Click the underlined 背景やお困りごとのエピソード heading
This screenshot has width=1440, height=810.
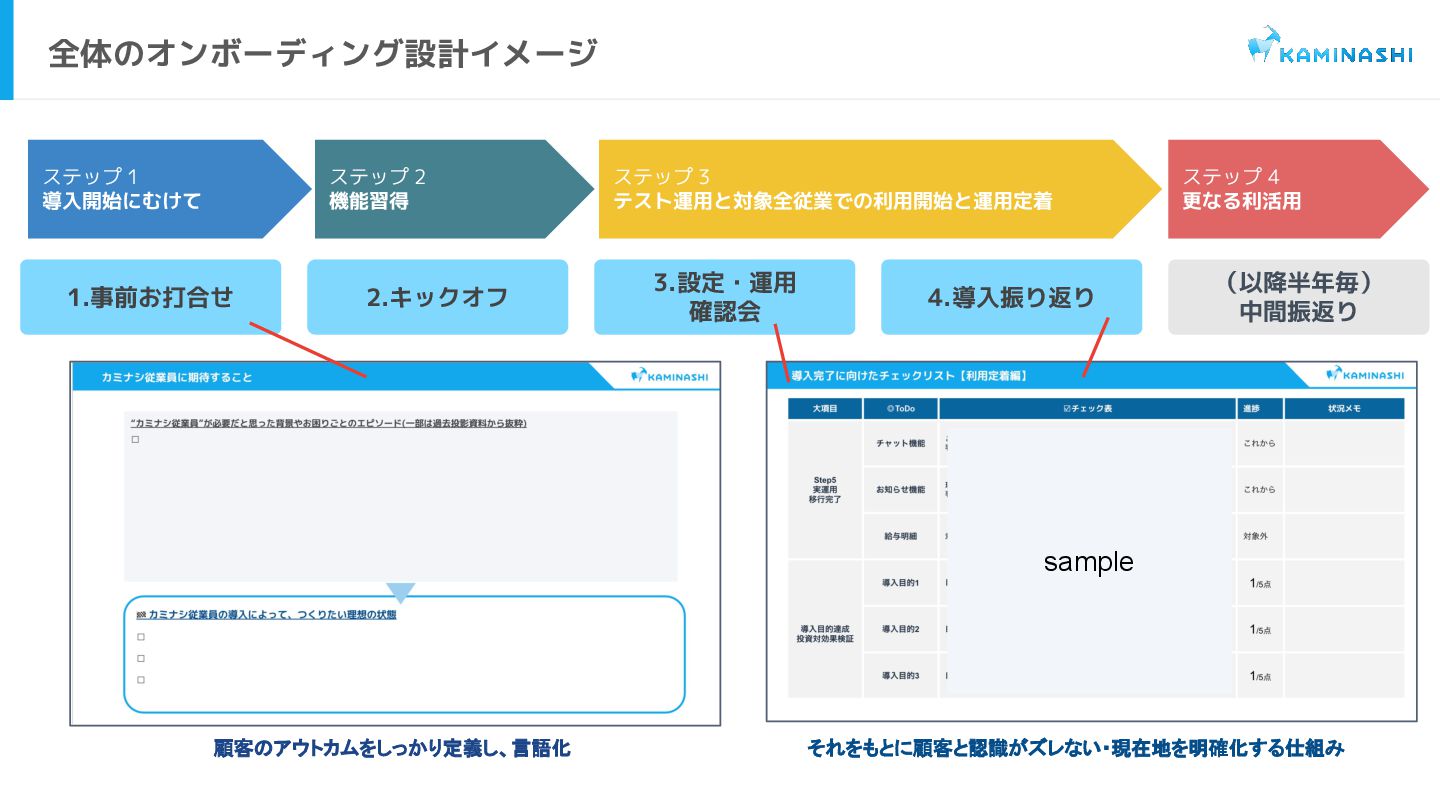coord(329,423)
